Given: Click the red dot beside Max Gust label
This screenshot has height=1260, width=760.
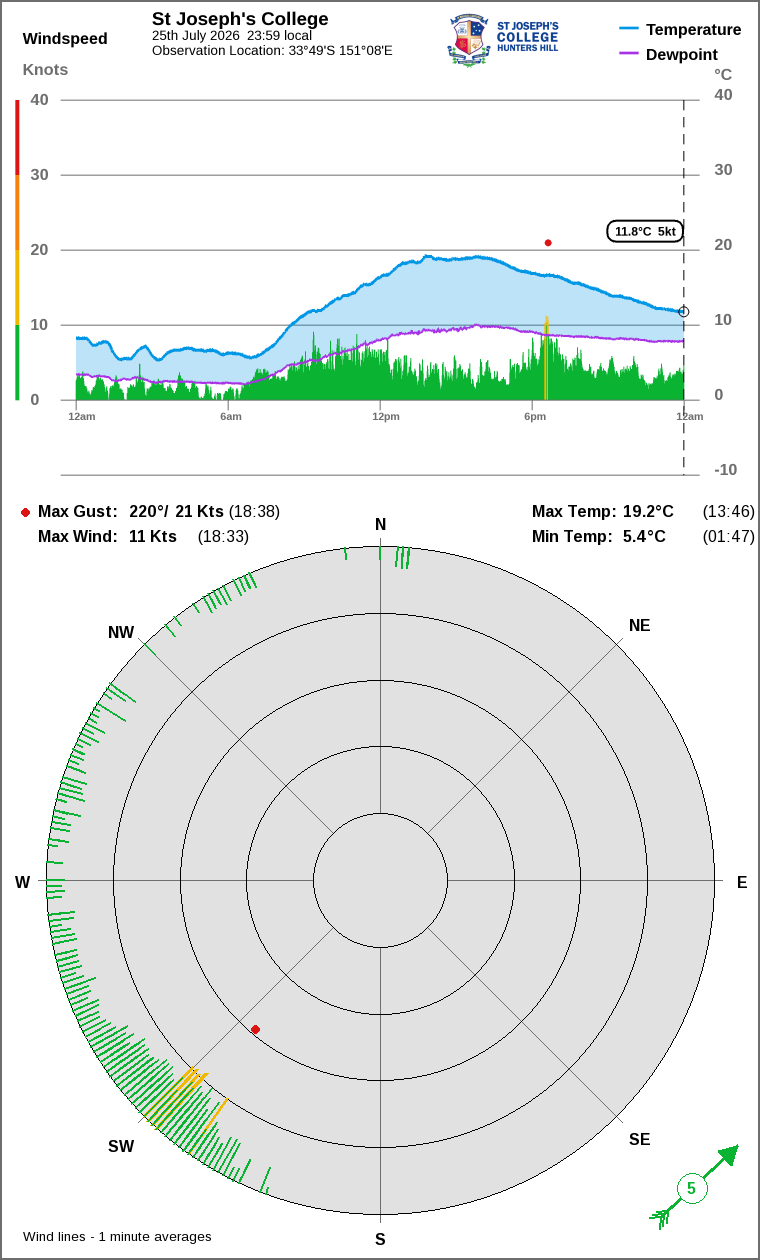Looking at the screenshot, I should [x=25, y=512].
